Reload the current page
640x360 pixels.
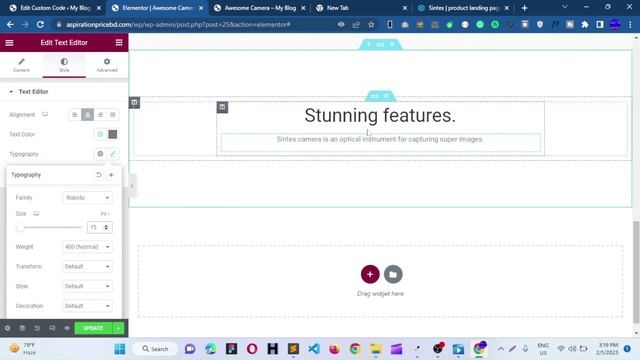(x=40, y=24)
